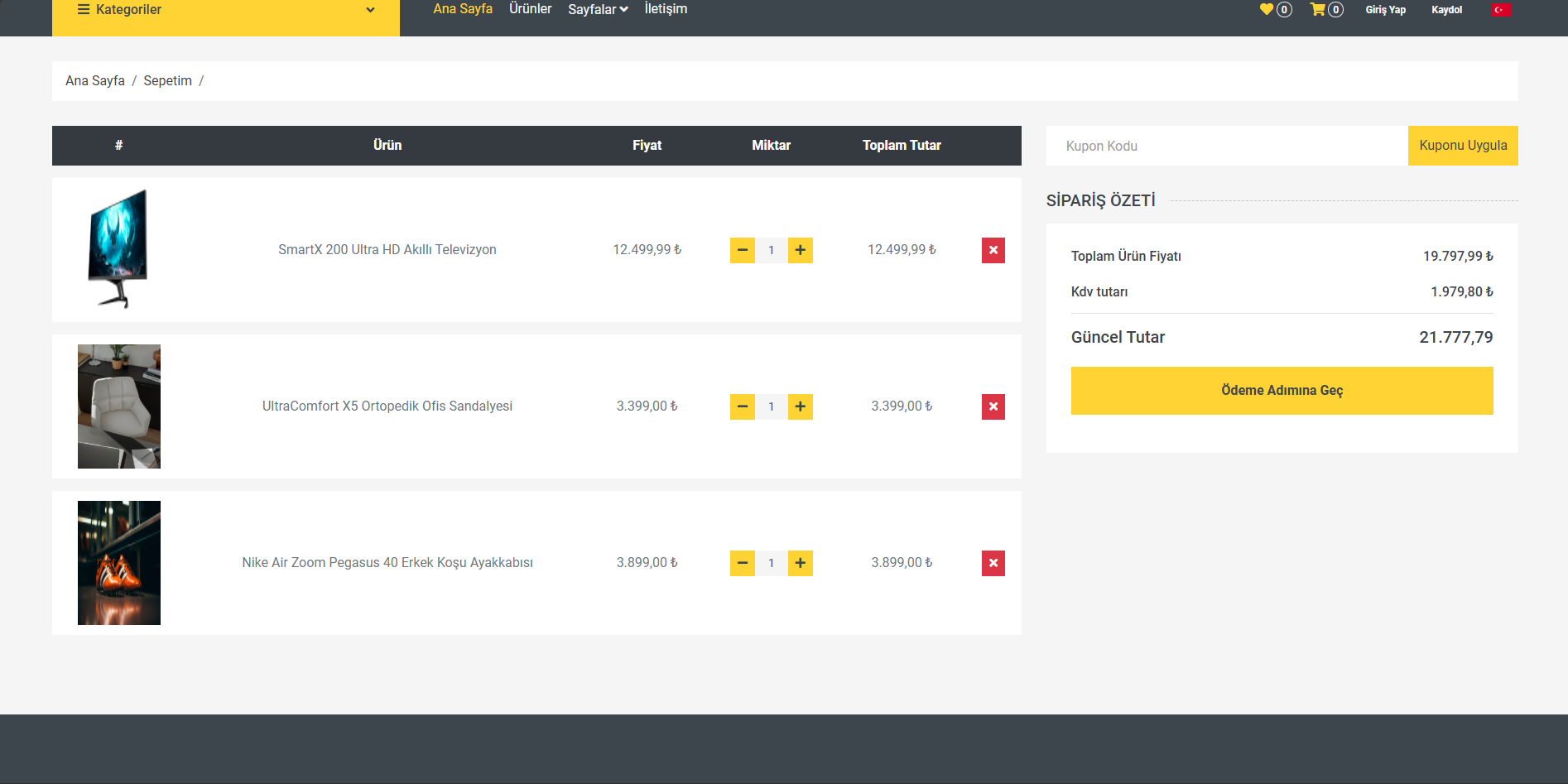This screenshot has height=784, width=1568.
Task: Decrease SmartX television quantity with minus
Action: click(x=743, y=250)
